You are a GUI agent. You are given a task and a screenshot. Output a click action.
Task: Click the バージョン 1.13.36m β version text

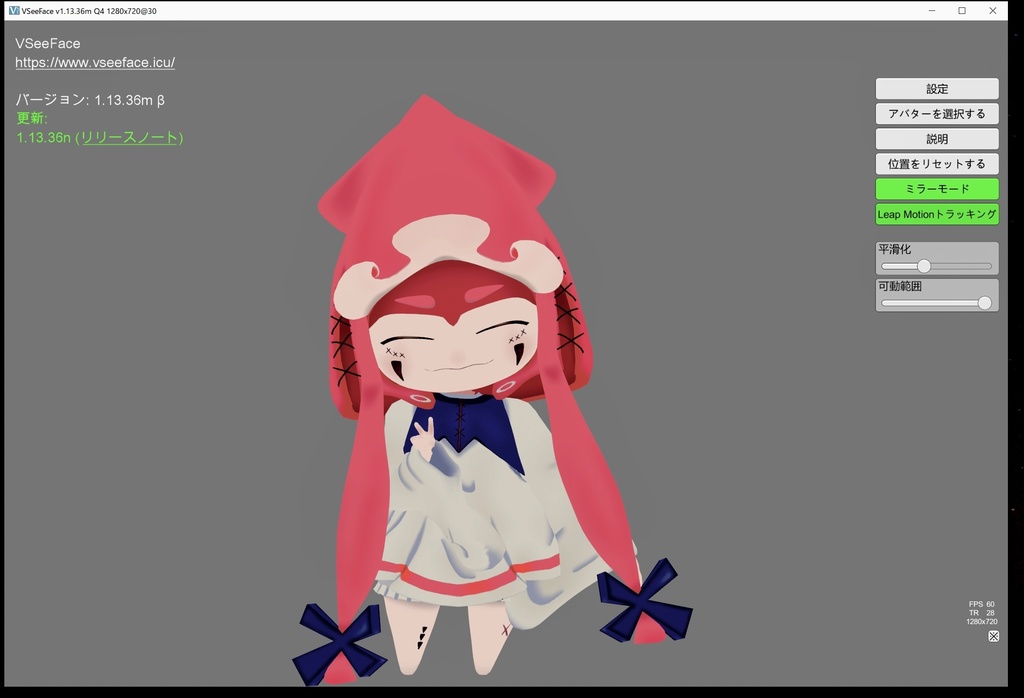(x=88, y=99)
